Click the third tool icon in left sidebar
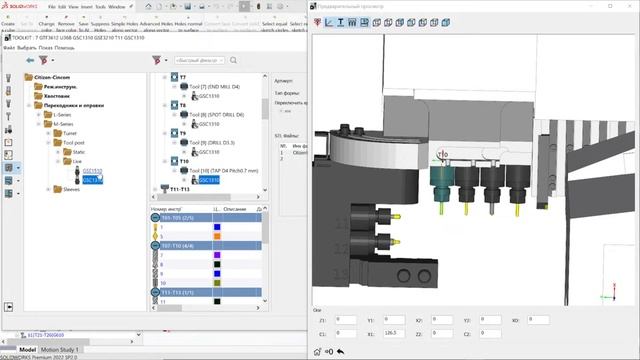 [x=8, y=104]
